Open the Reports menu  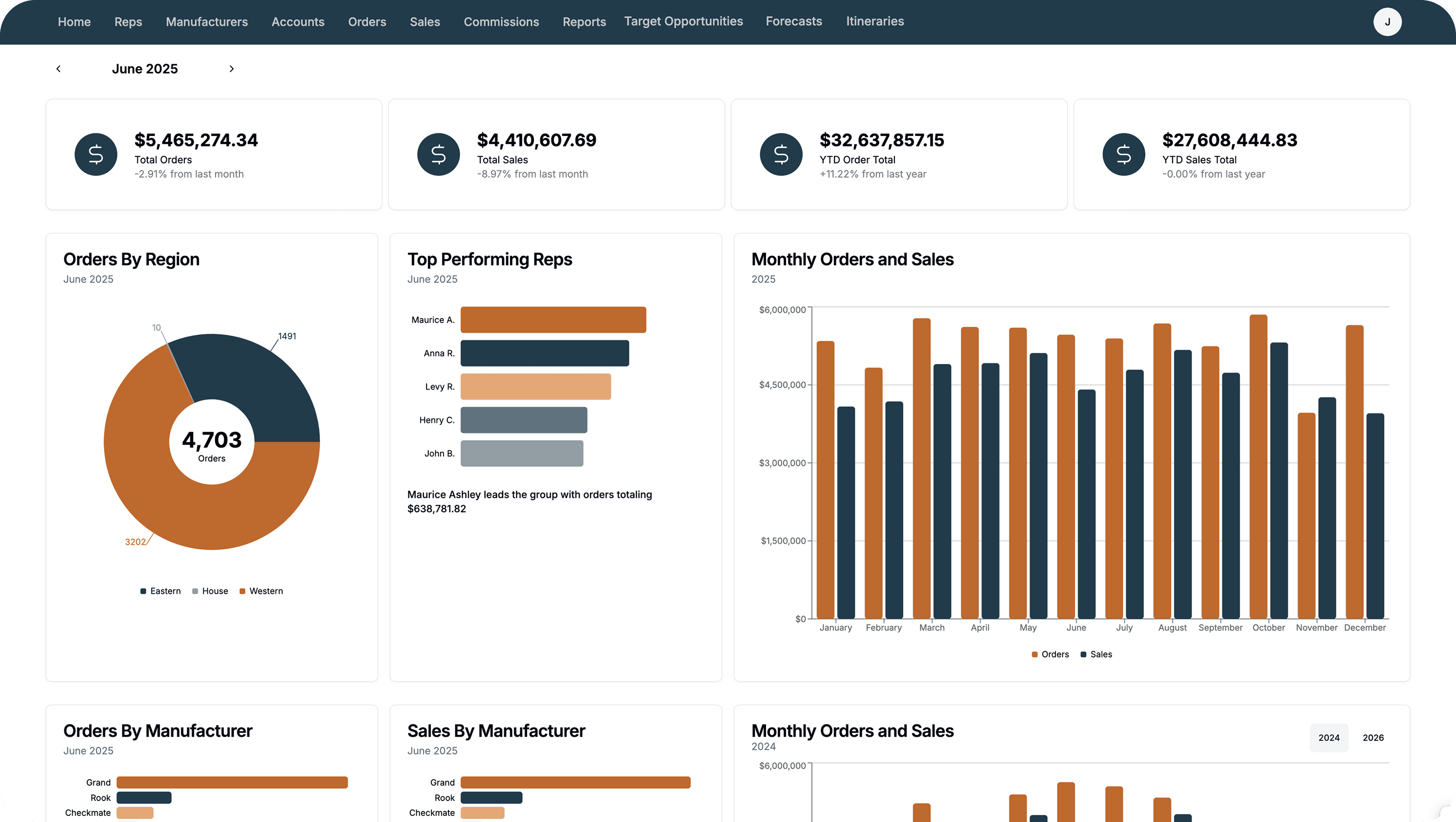pyautogui.click(x=584, y=22)
